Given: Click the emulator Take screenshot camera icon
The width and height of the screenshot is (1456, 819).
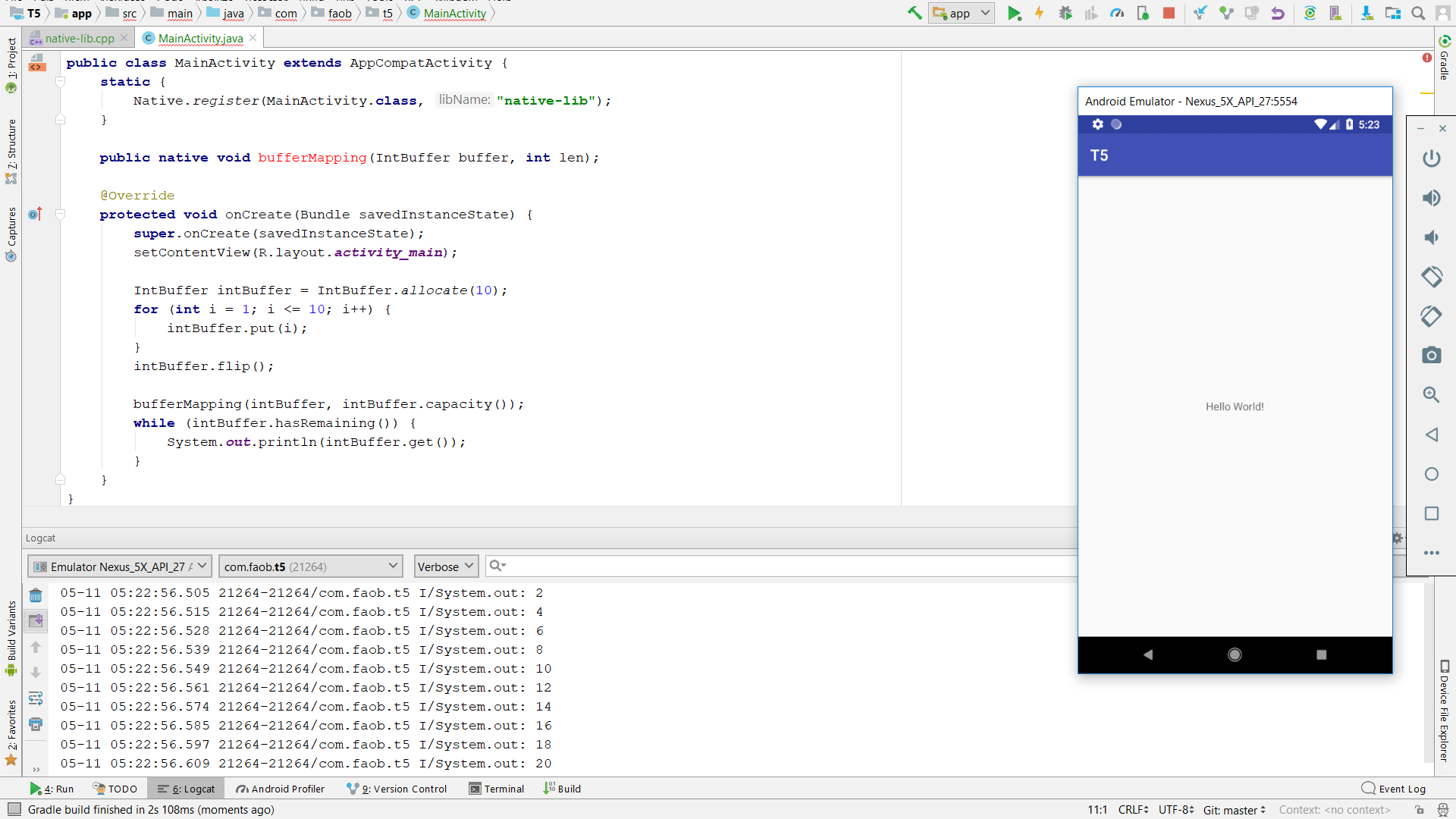Looking at the screenshot, I should click(1431, 356).
